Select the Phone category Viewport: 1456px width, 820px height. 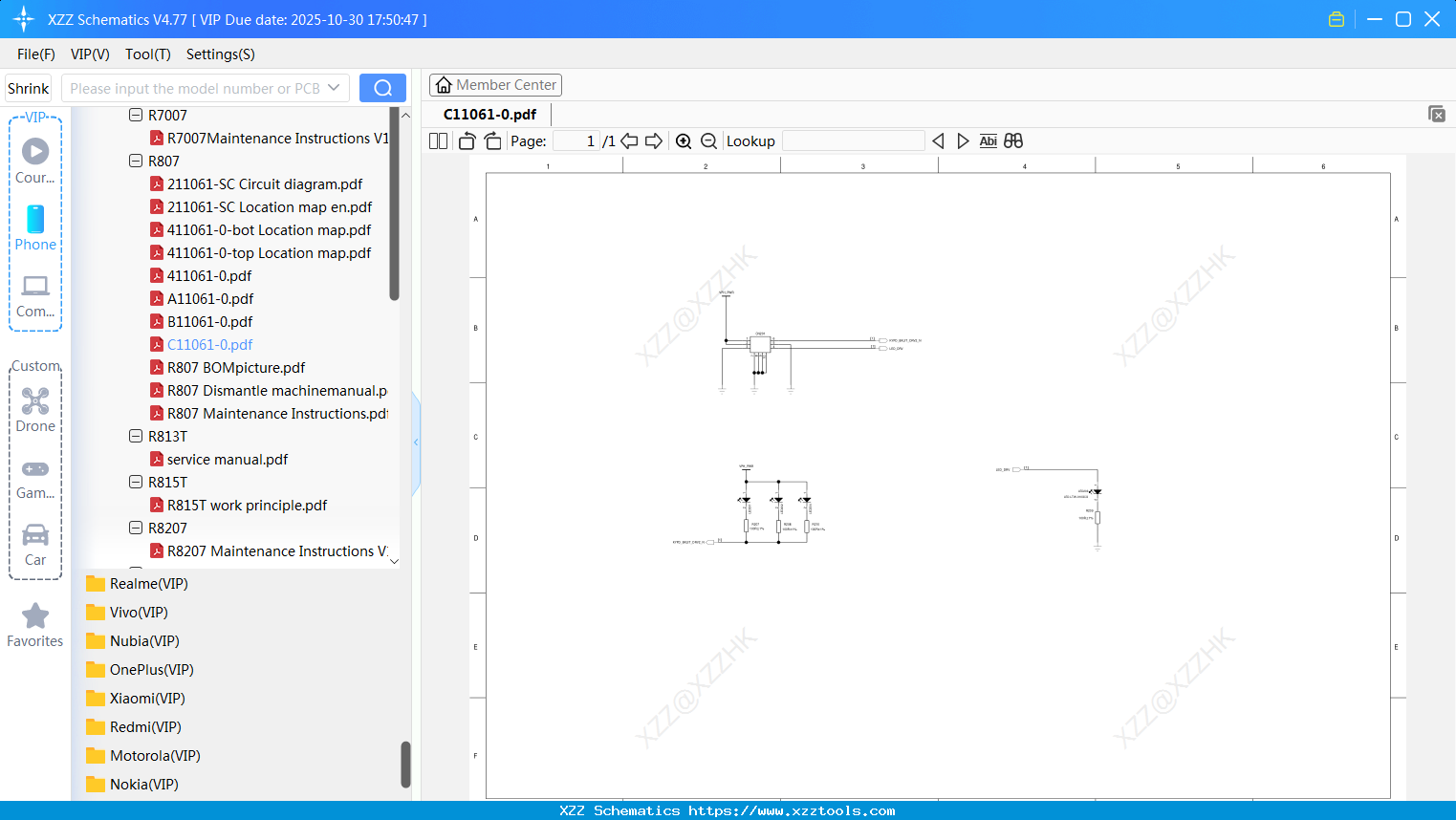[35, 227]
